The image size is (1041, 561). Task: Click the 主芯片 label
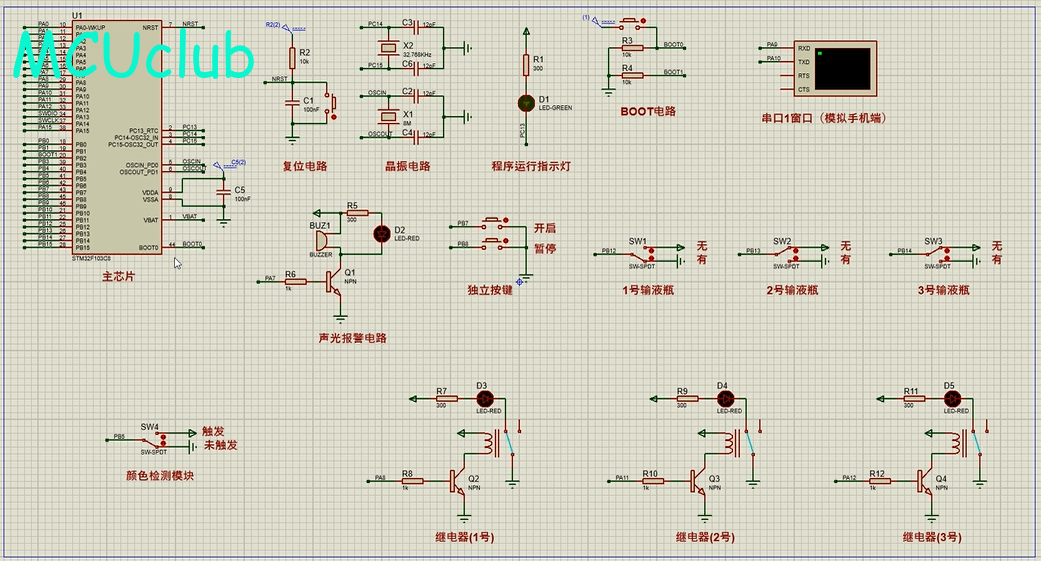(118, 276)
